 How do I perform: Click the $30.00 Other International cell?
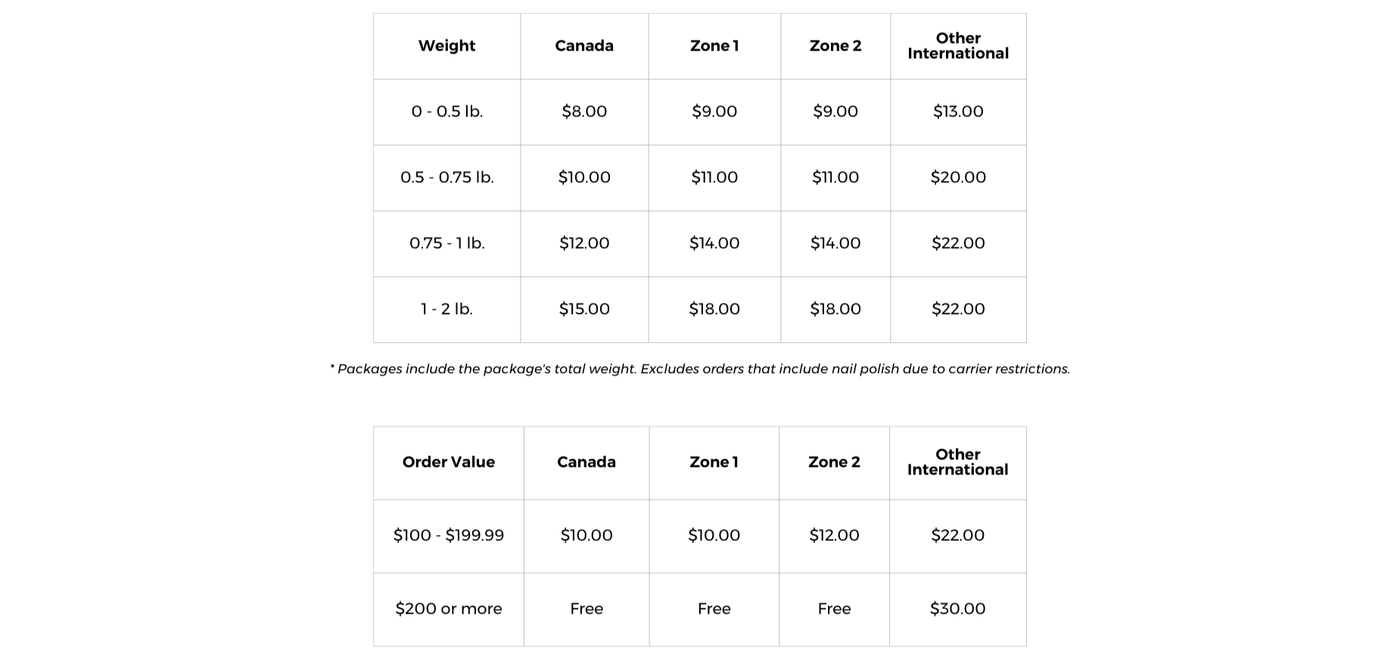958,609
